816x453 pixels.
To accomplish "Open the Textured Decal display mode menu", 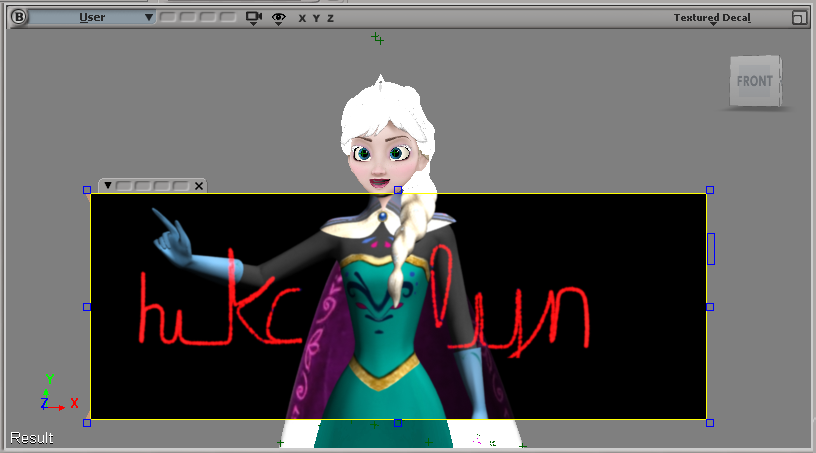I will point(712,18).
